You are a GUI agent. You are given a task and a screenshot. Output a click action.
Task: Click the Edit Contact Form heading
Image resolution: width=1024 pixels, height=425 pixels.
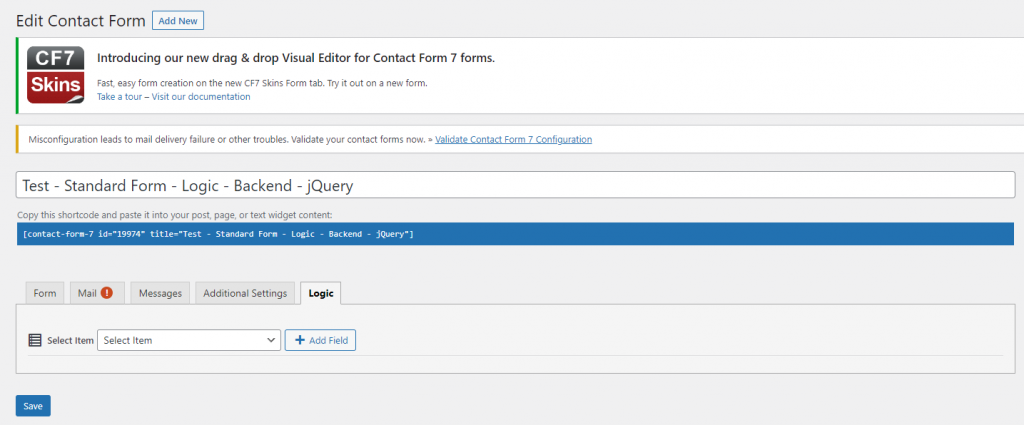click(81, 20)
